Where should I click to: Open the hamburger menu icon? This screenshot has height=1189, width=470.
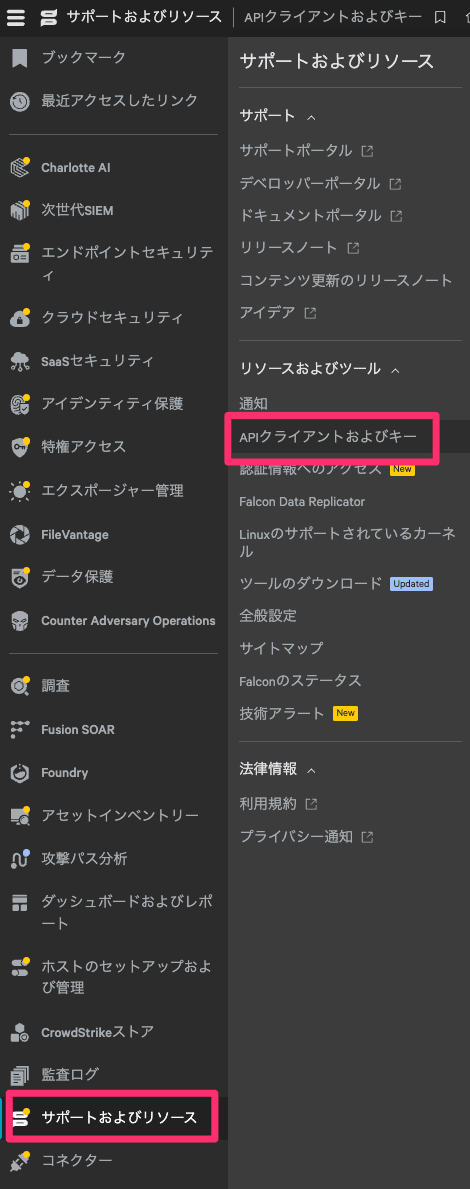pyautogui.click(x=16, y=17)
